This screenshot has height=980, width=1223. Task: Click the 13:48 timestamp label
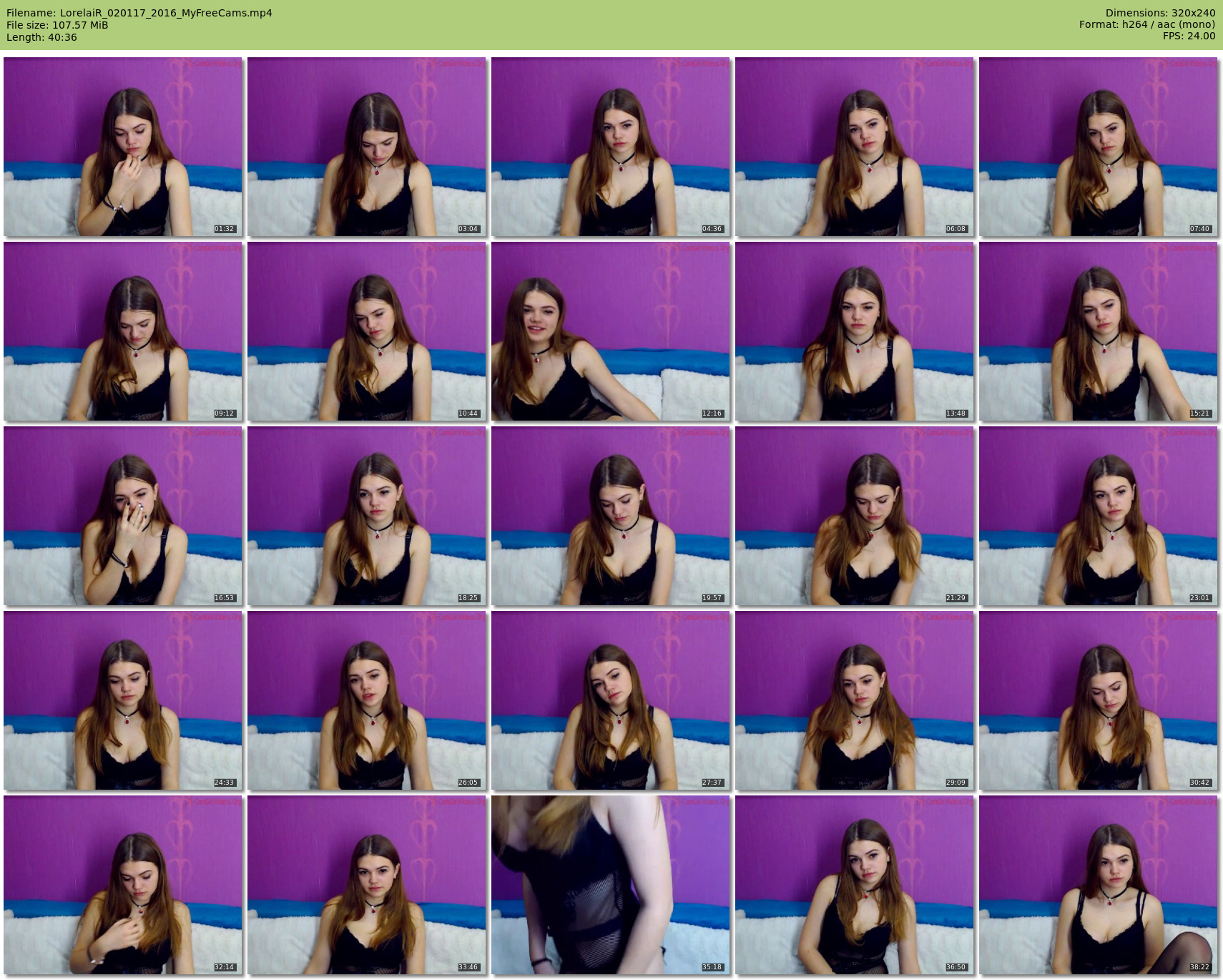point(956,413)
